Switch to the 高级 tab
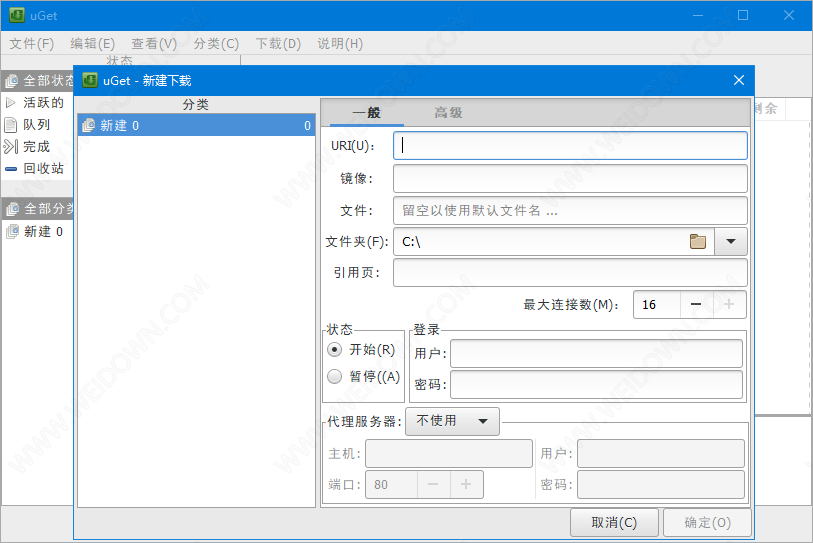Image resolution: width=813 pixels, height=543 pixels. coord(448,113)
